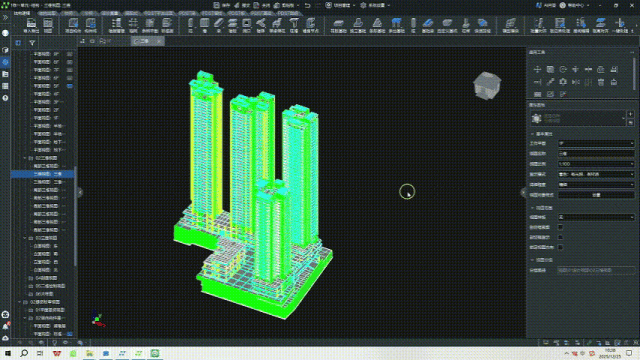Click the help center icon in title bar
The height and width of the screenshot is (360, 640).
[562, 5]
